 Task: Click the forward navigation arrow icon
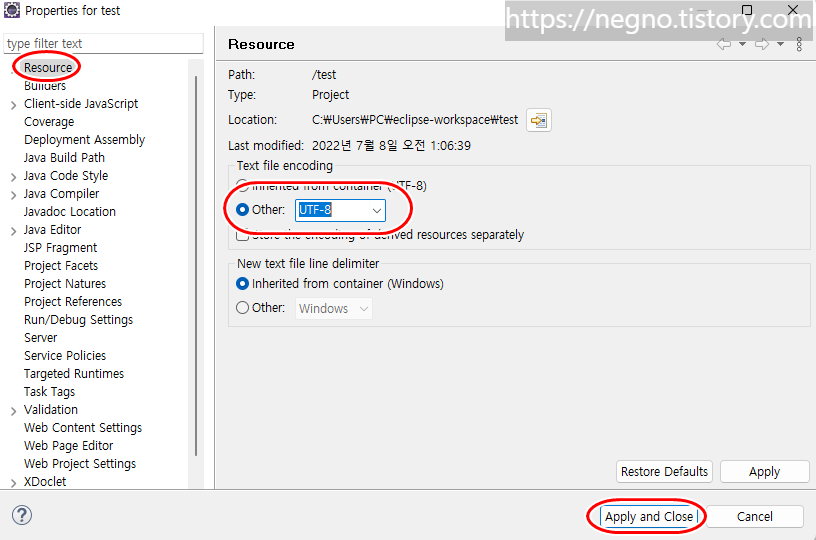point(762,44)
